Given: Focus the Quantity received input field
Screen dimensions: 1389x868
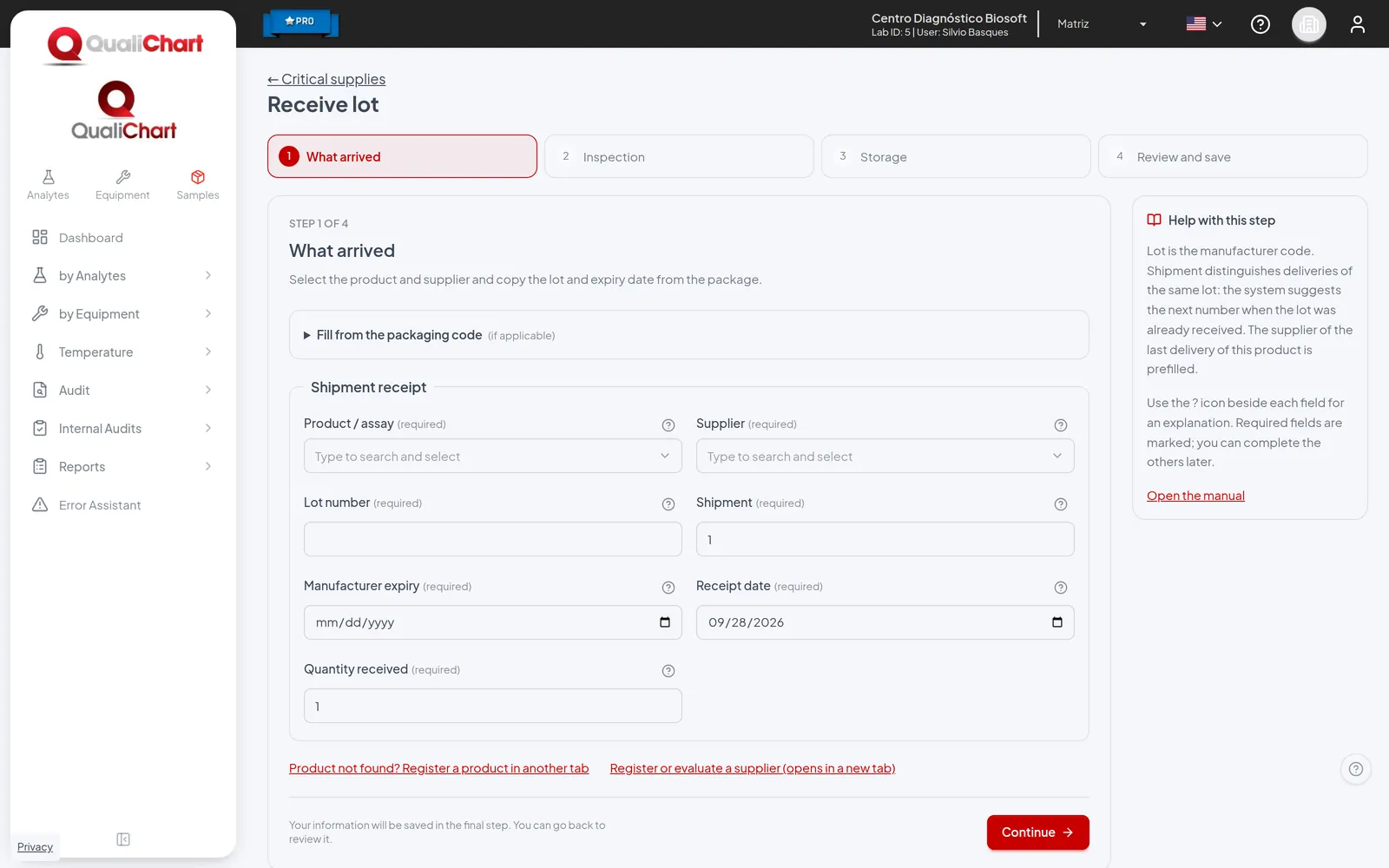Looking at the screenshot, I should pyautogui.click(x=493, y=706).
